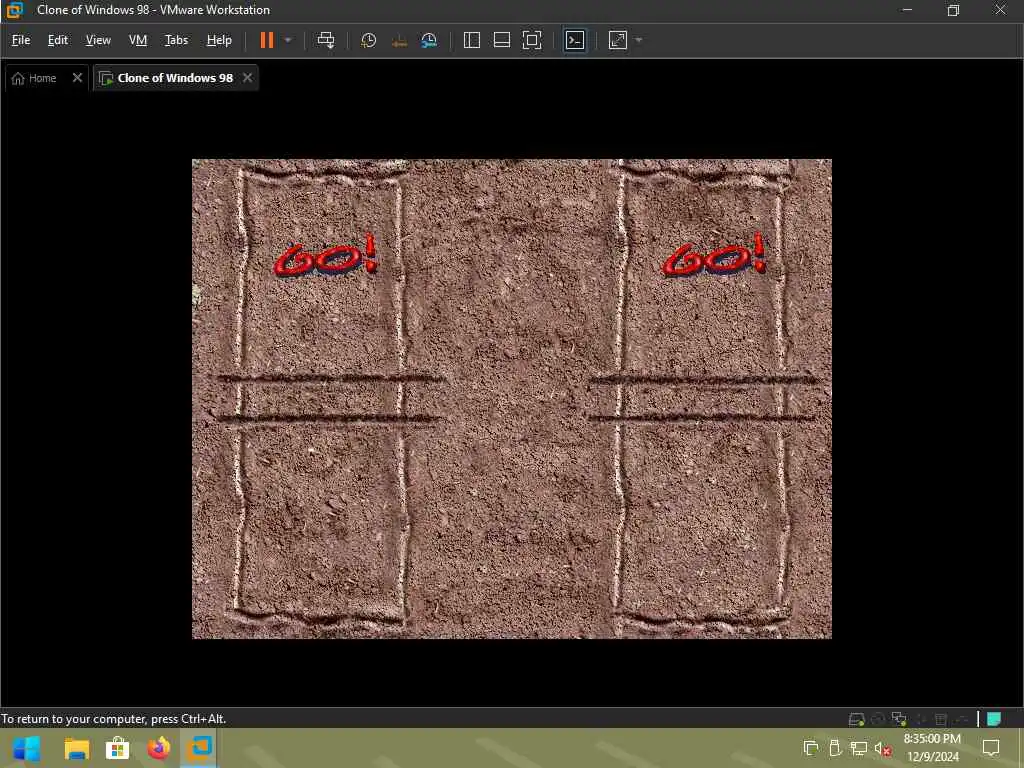
Task: Open File Explorer from the taskbar
Action: 76,748
